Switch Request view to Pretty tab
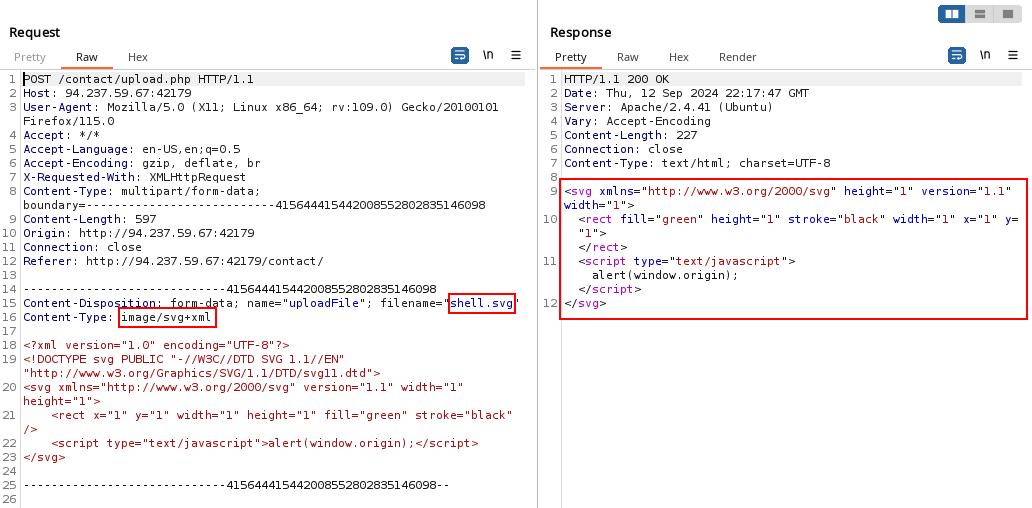 (x=30, y=57)
